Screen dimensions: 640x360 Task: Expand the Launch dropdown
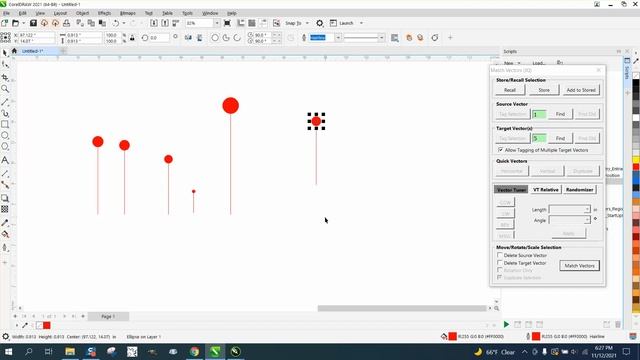[x=361, y=23]
